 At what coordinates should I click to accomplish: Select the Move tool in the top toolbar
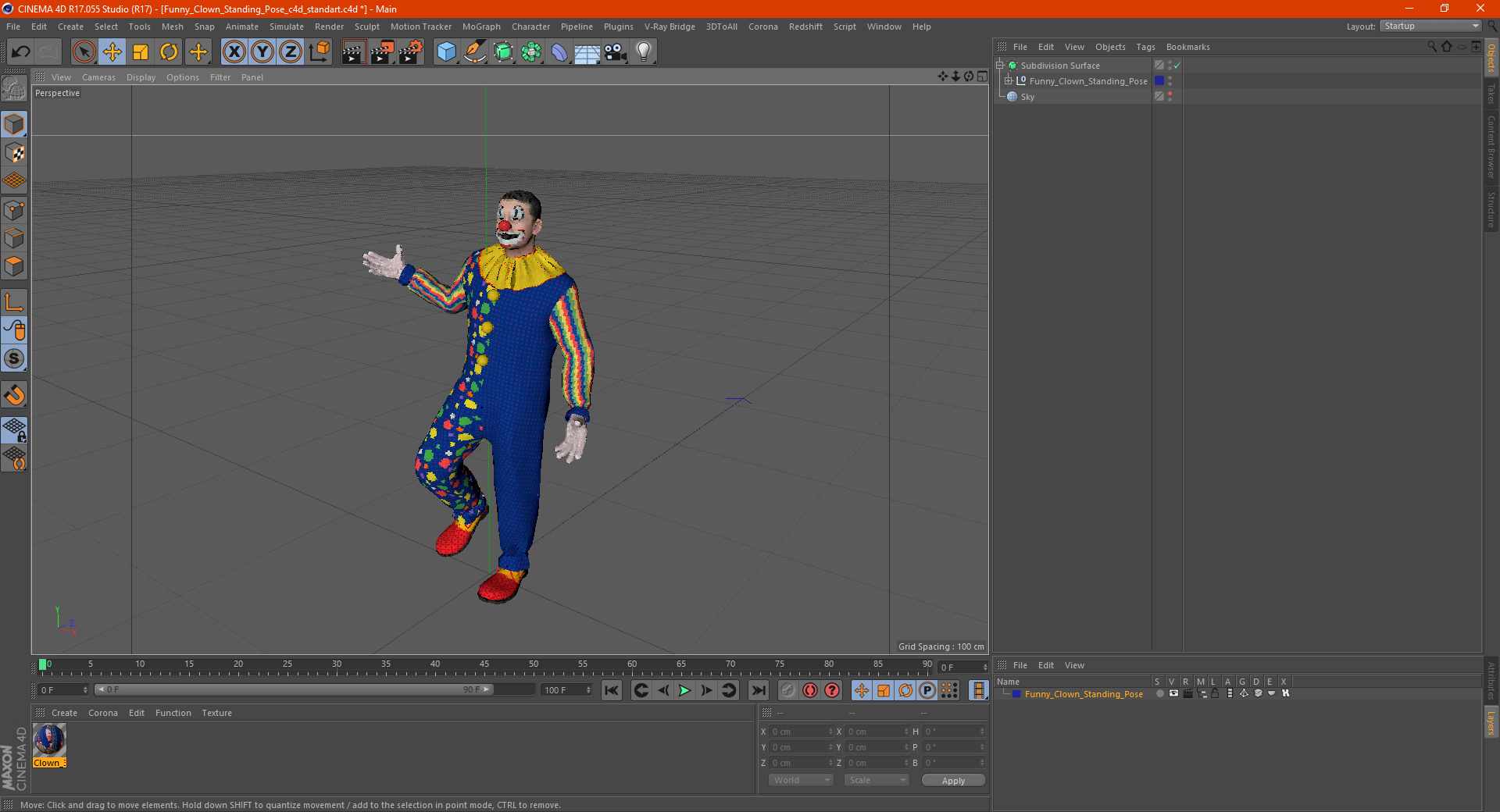point(112,52)
